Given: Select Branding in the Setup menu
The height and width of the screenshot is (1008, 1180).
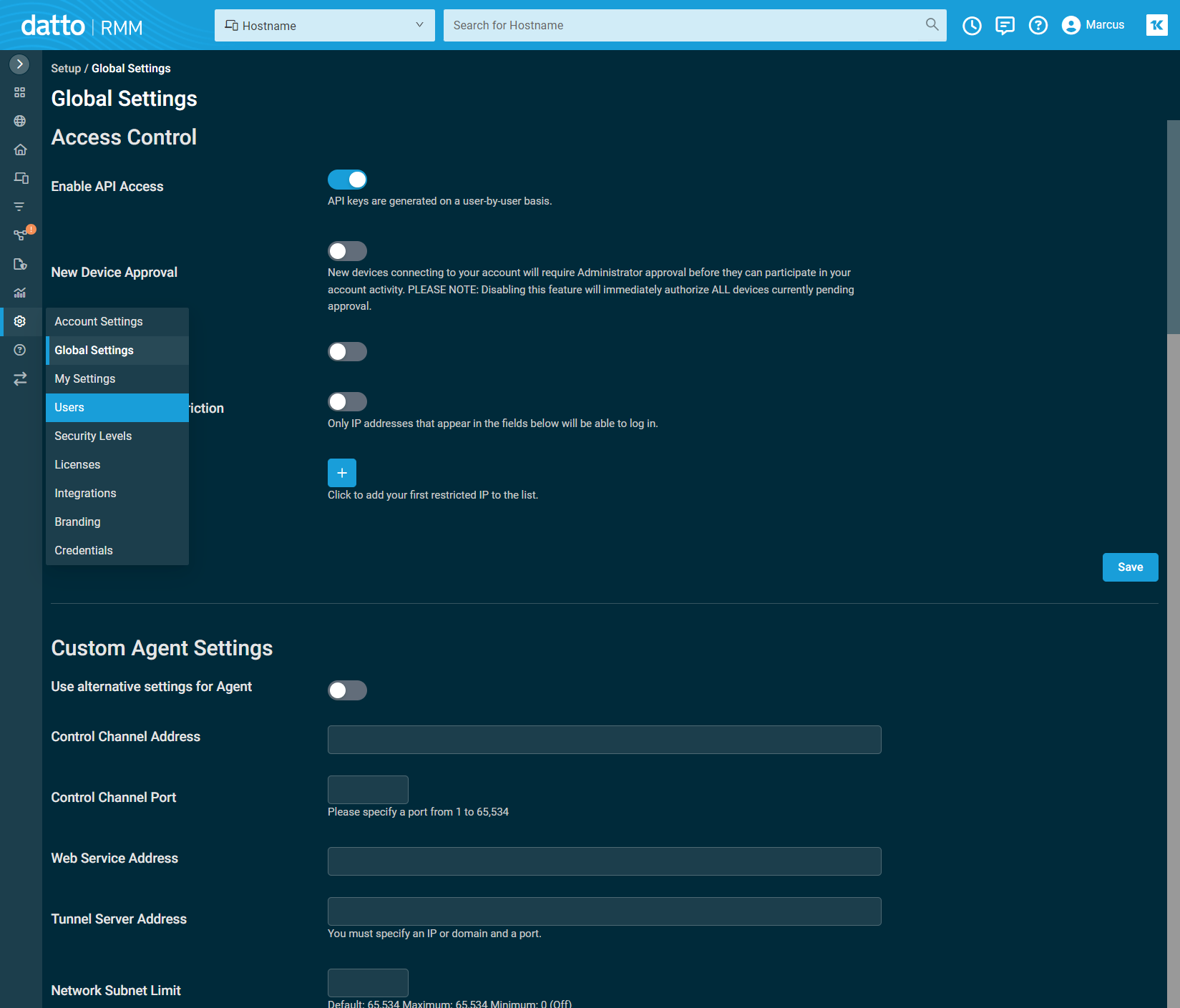Looking at the screenshot, I should 117,522.
